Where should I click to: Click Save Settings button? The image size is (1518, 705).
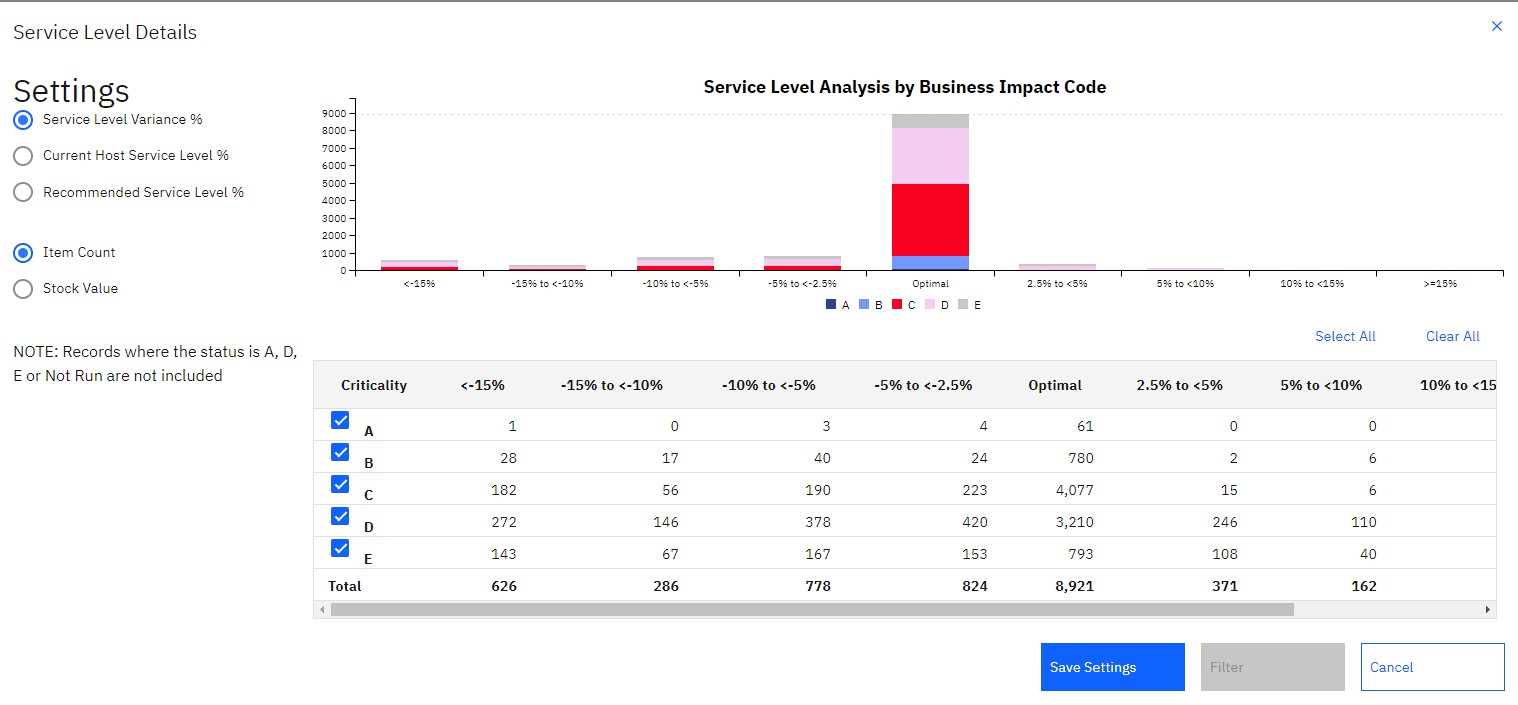[x=1112, y=667]
